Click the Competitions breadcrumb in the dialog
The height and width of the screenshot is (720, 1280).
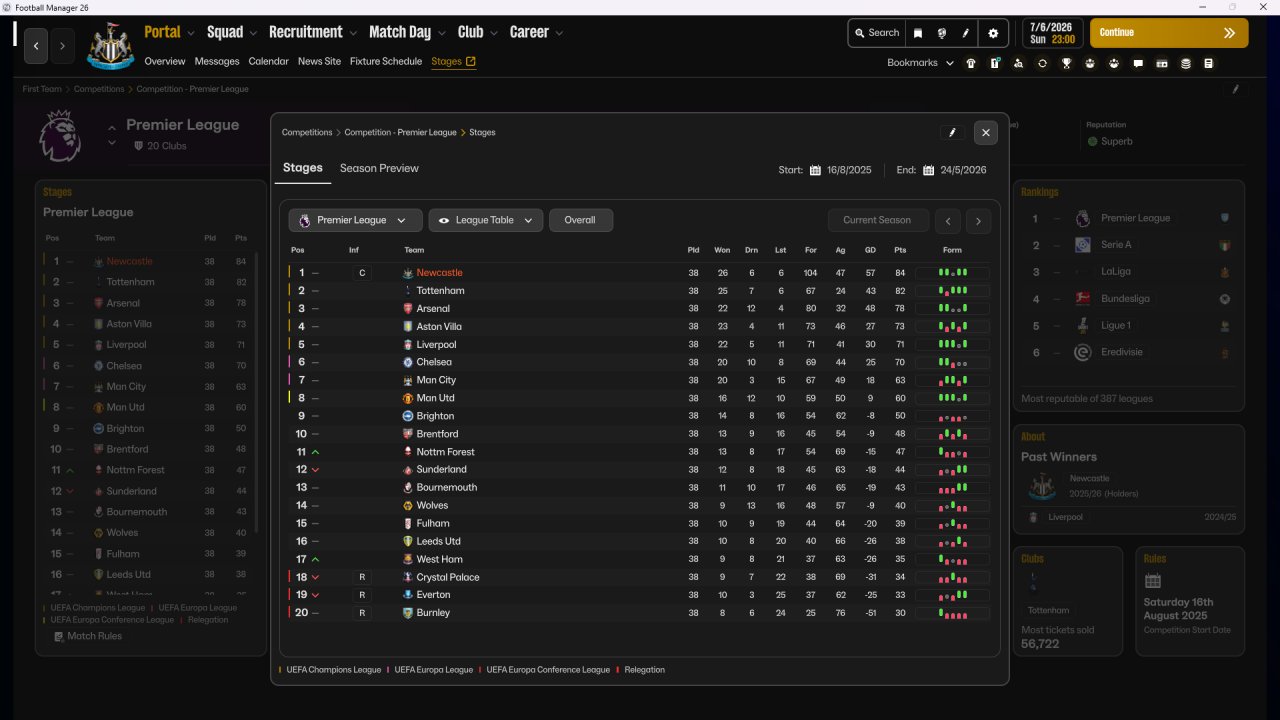[307, 132]
